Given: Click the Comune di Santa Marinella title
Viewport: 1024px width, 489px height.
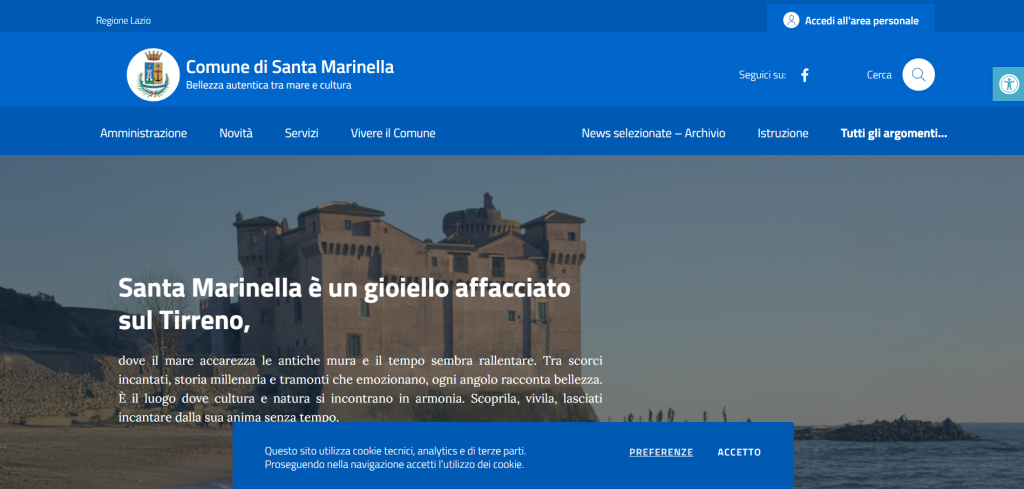Looking at the screenshot, I should pos(289,67).
